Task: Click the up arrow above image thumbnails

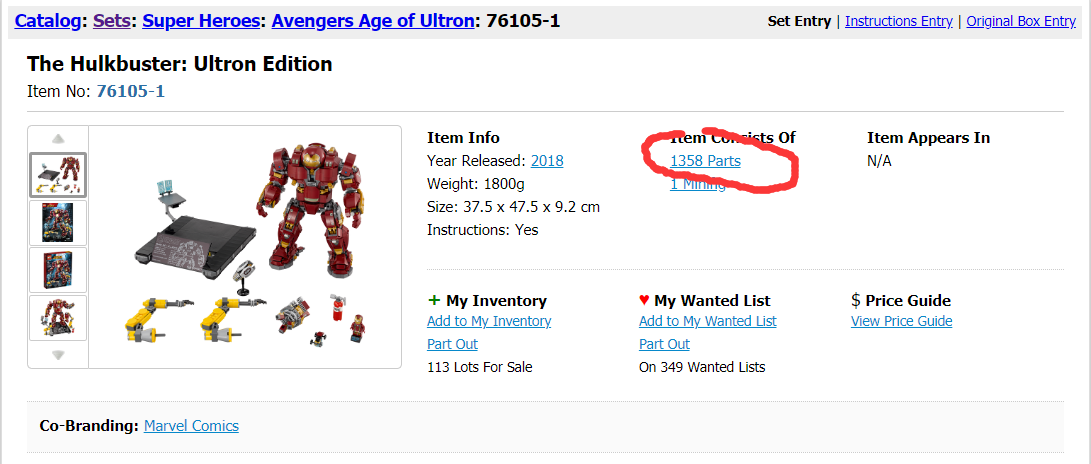Action: (x=58, y=138)
